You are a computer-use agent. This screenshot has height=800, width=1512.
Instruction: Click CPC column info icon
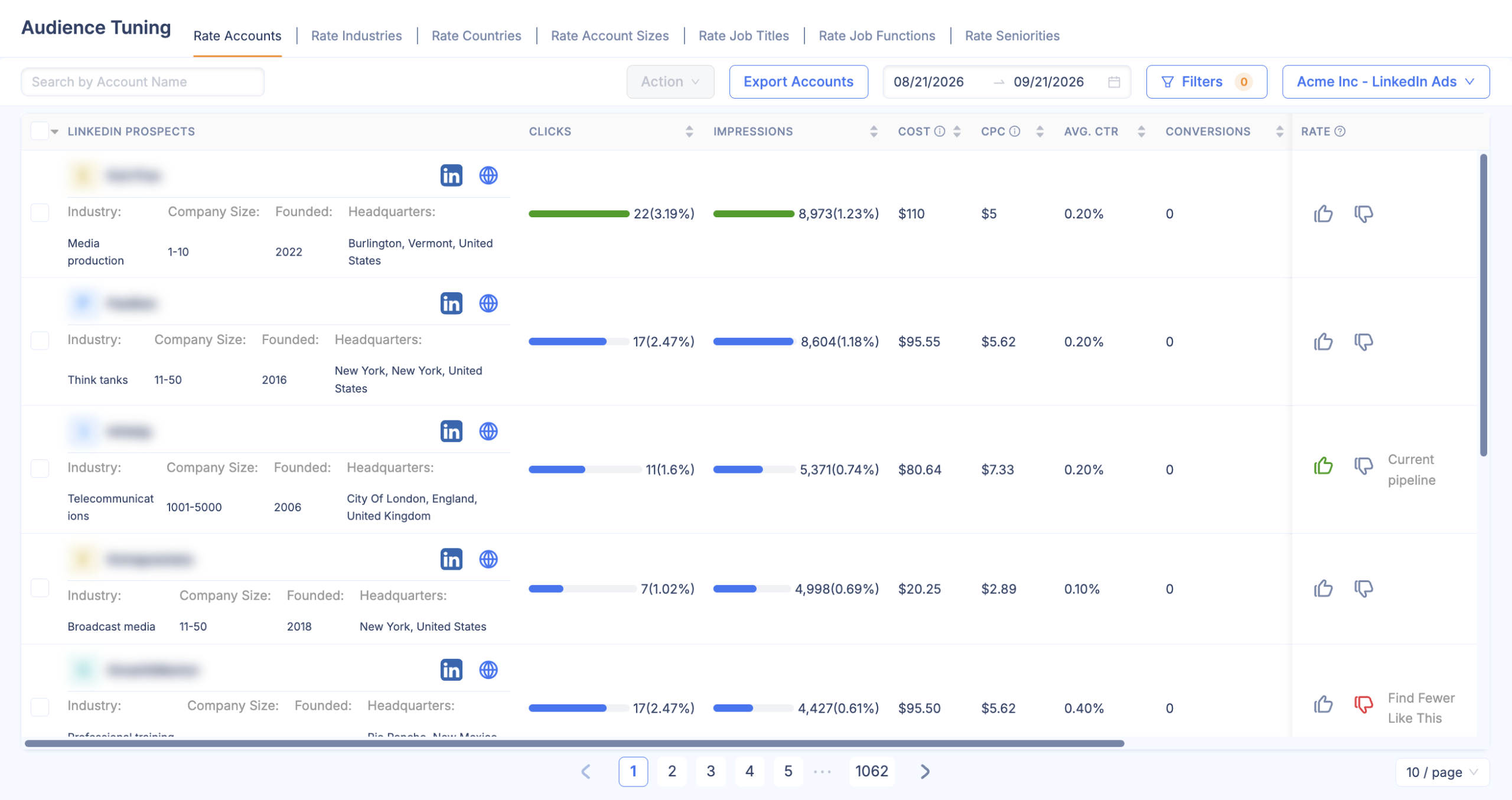[1015, 132]
